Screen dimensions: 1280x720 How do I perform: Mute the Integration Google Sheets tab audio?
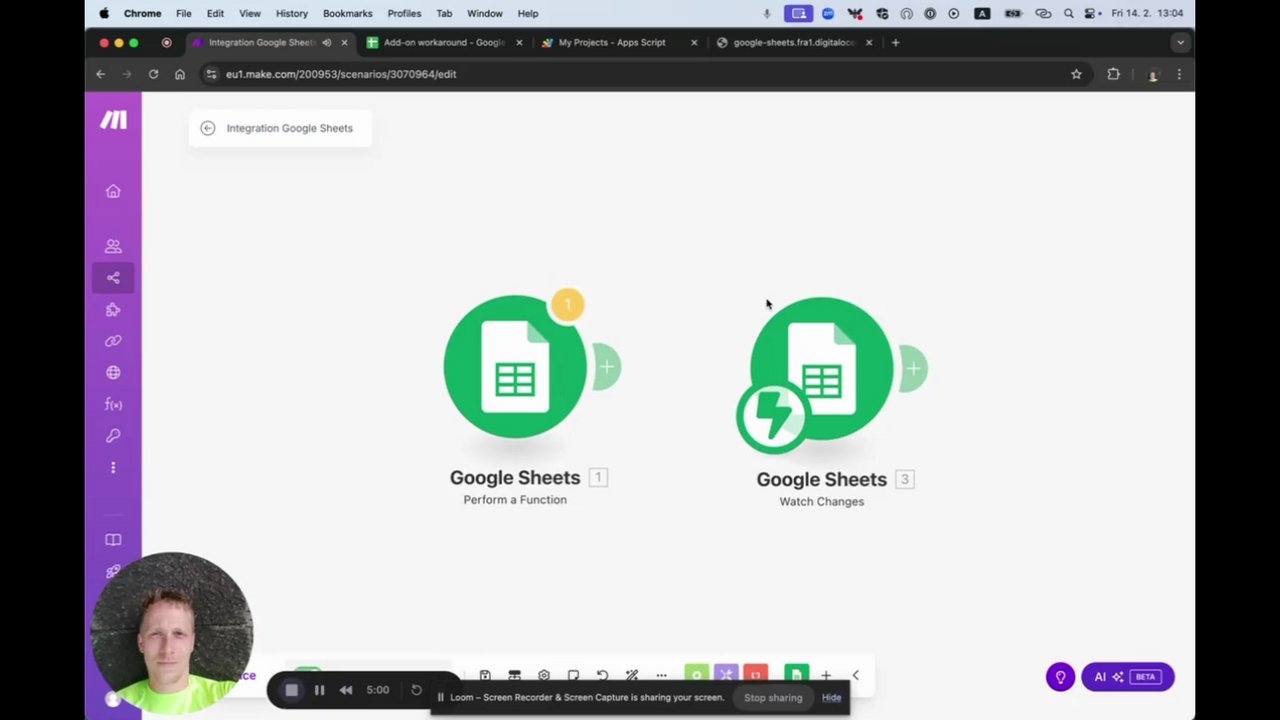click(327, 43)
